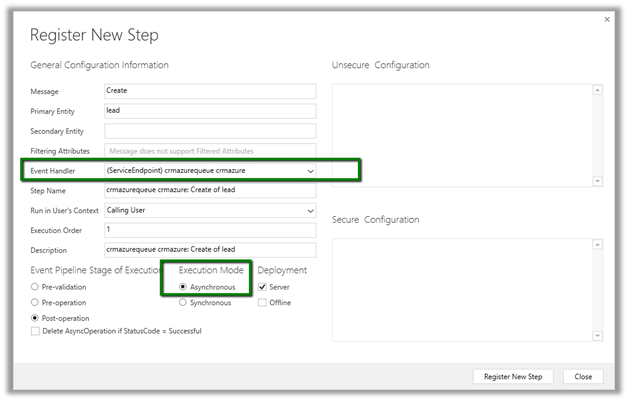Click into the Message input field

pos(209,91)
